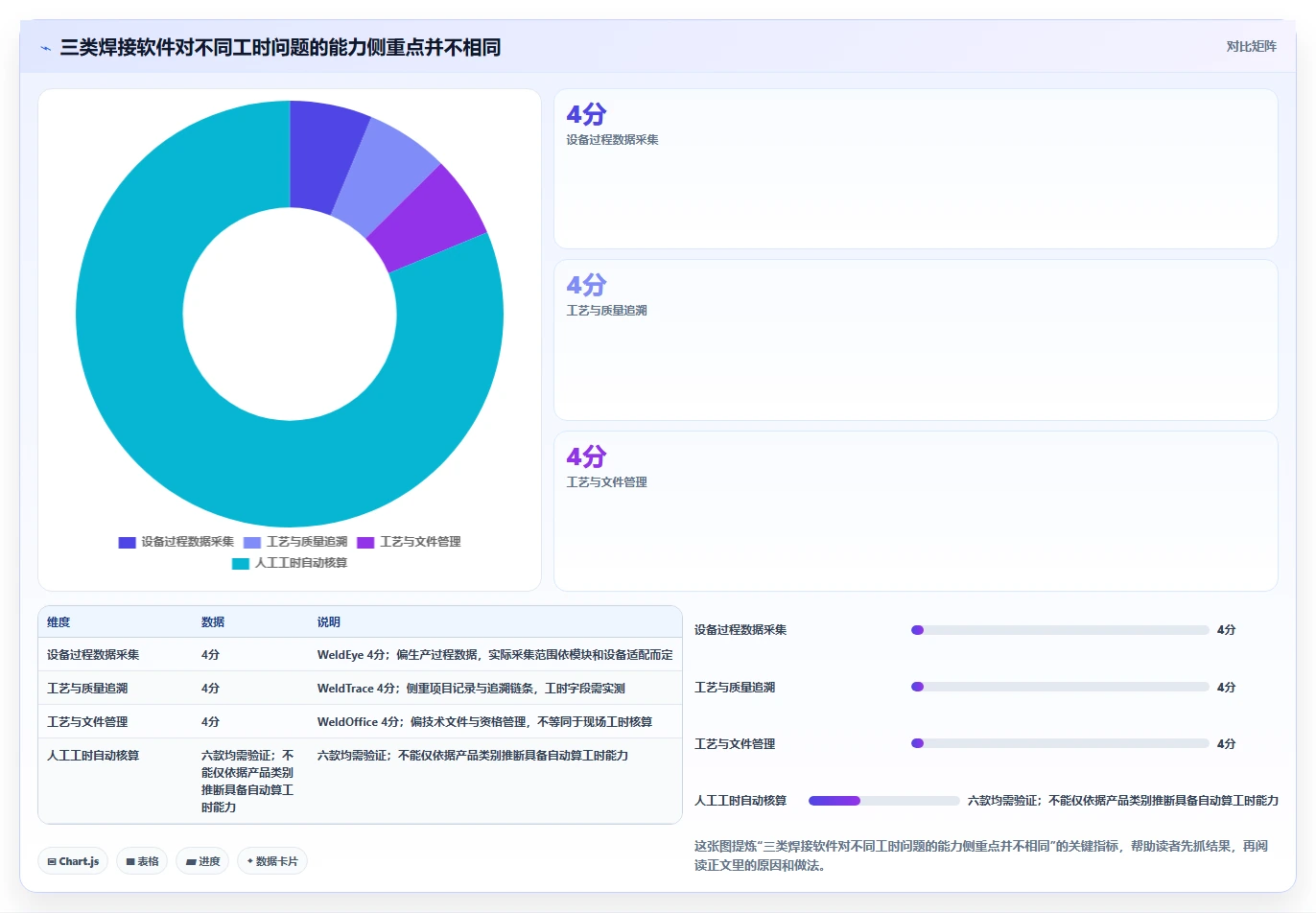This screenshot has width=1316, height=913.
Task: Click the 4分 设备过程数据采集 card
Action: click(x=915, y=169)
